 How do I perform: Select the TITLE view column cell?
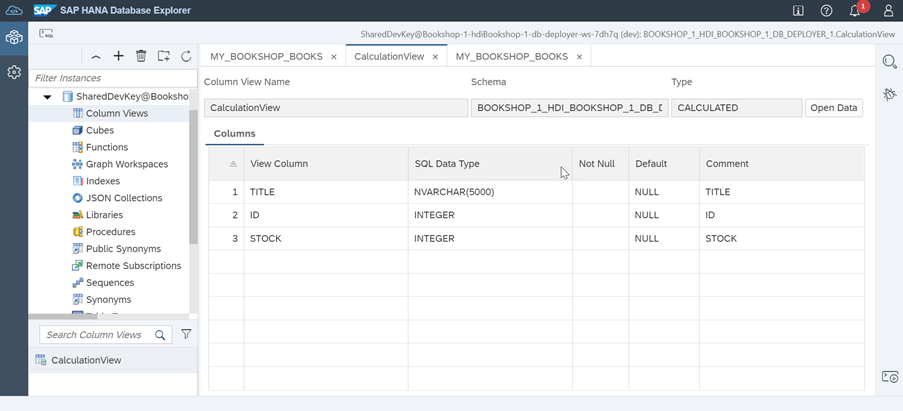tap(326, 192)
